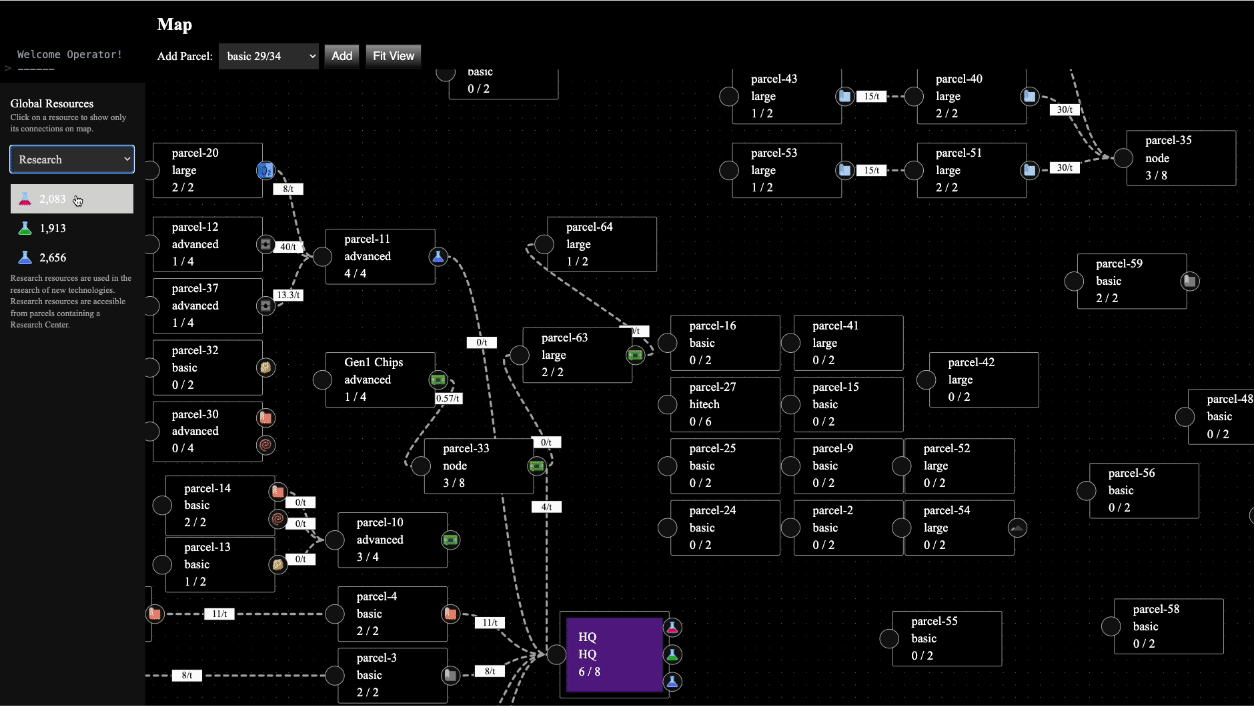1254x706 pixels.
Task: Click the resource icon on parcel-59
Action: 1189,281
